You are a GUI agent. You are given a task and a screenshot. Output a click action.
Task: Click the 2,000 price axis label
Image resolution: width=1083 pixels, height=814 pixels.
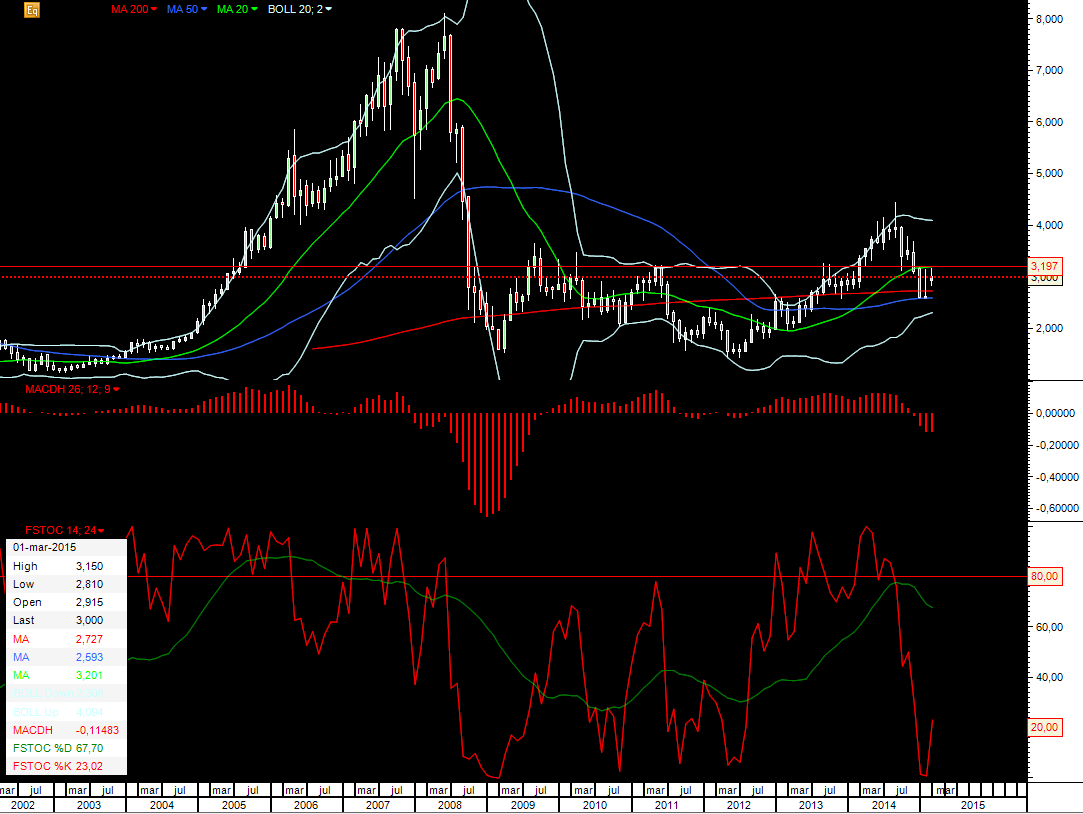point(1049,328)
